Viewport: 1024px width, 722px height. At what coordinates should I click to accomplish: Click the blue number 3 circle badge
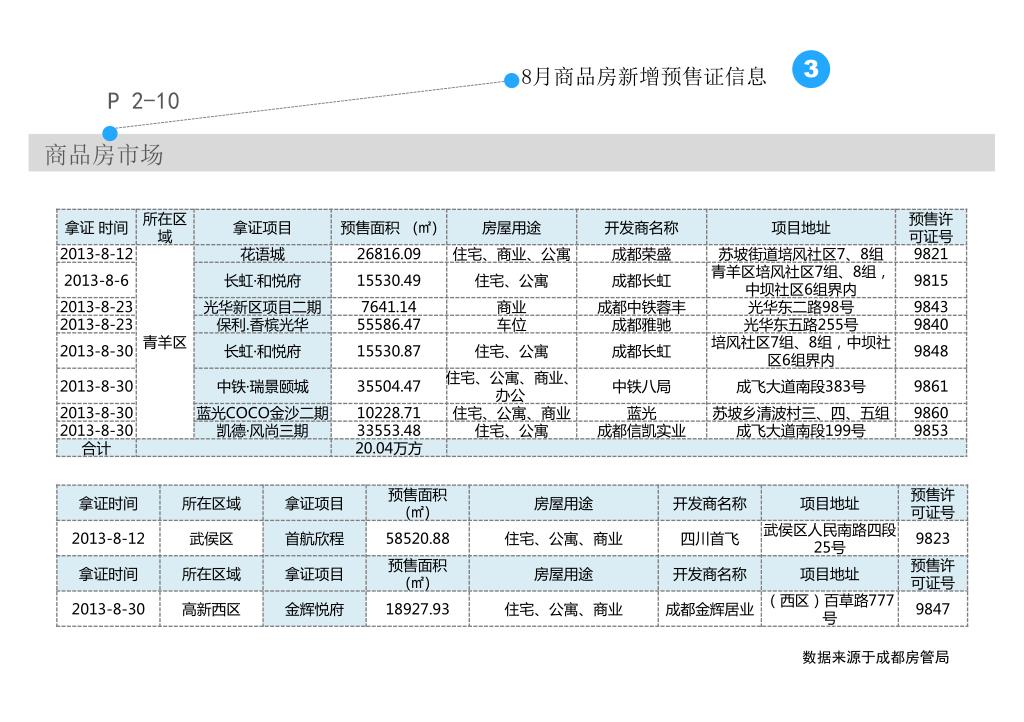[x=810, y=69]
